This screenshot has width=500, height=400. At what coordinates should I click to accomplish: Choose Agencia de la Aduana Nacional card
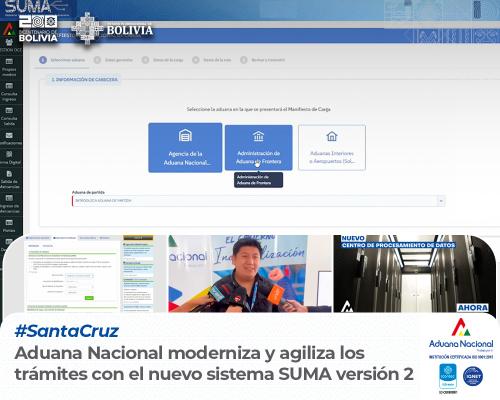click(x=185, y=148)
